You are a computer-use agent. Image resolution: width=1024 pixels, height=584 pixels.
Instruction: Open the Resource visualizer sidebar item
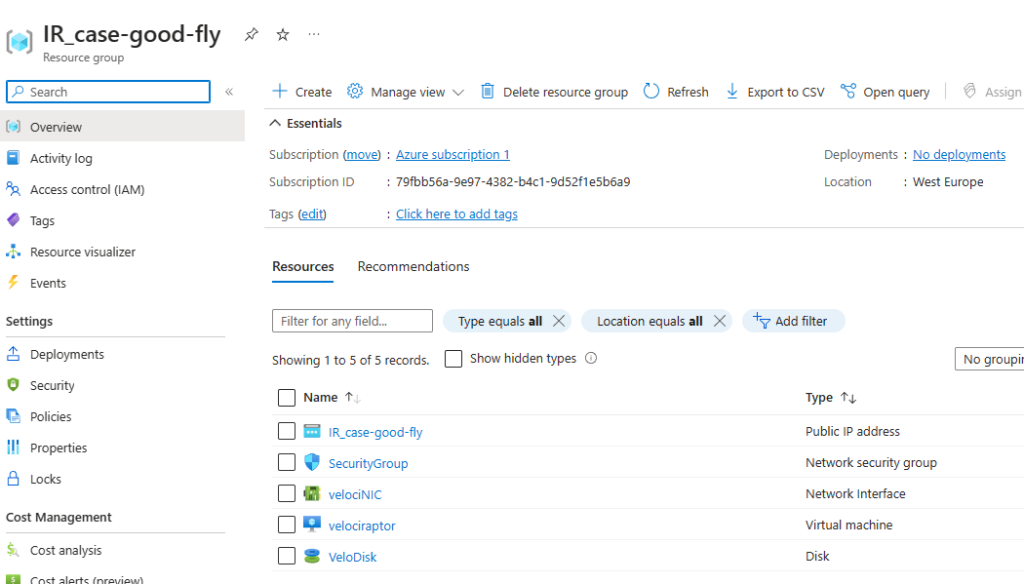(x=82, y=252)
